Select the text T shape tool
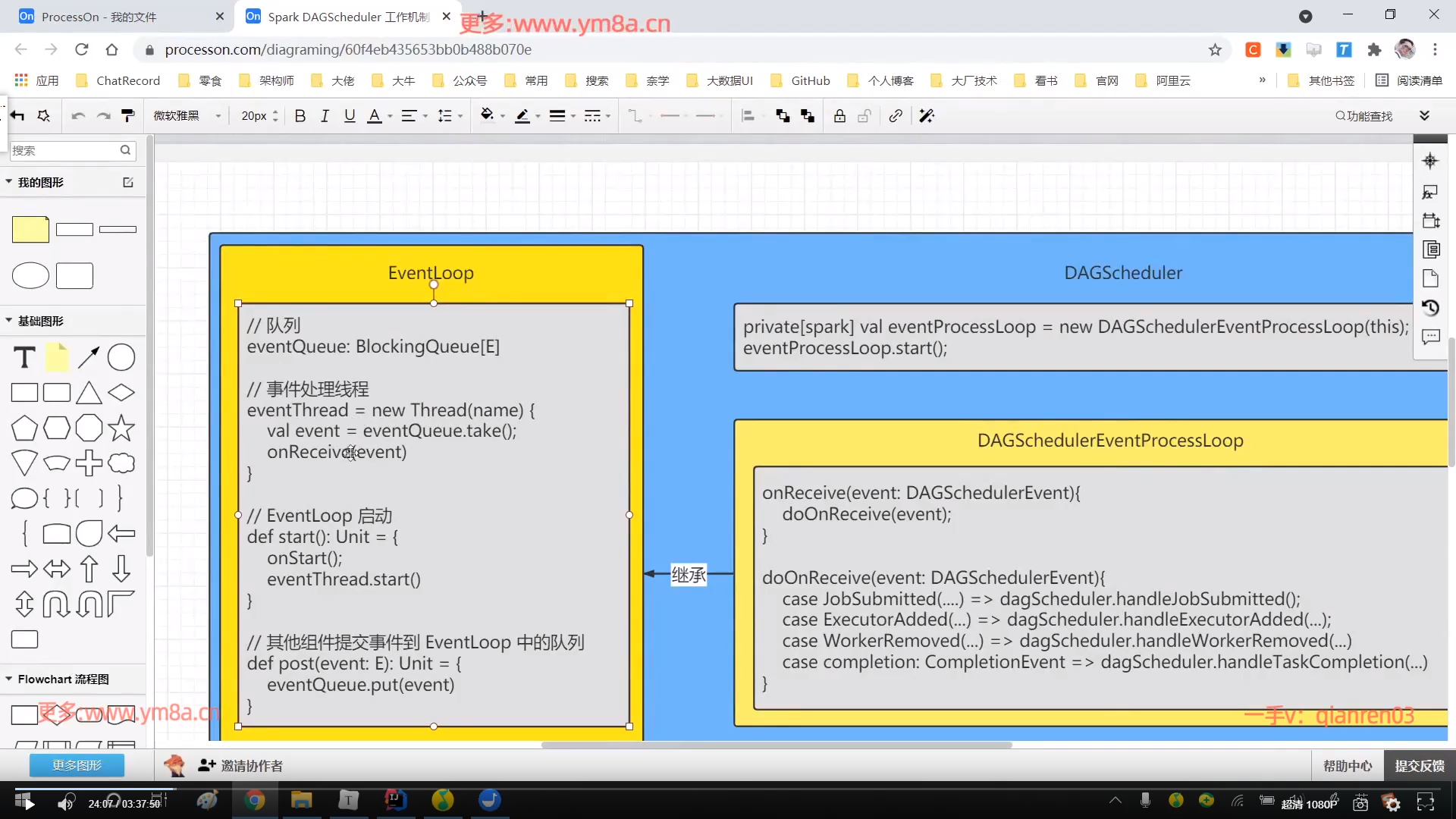This screenshot has width=1456, height=819. point(24,357)
